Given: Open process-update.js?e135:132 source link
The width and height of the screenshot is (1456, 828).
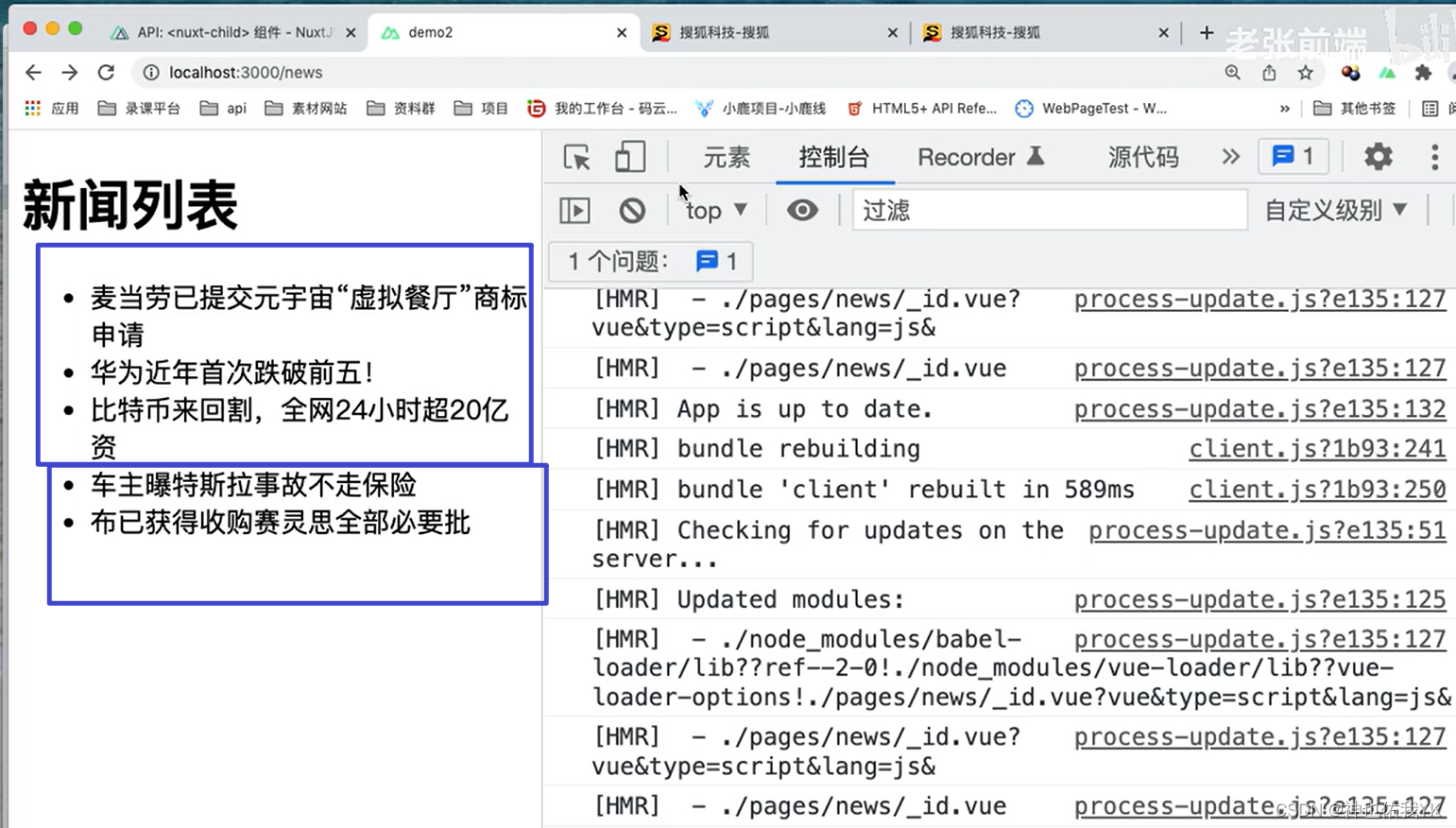Looking at the screenshot, I should 1259,409.
